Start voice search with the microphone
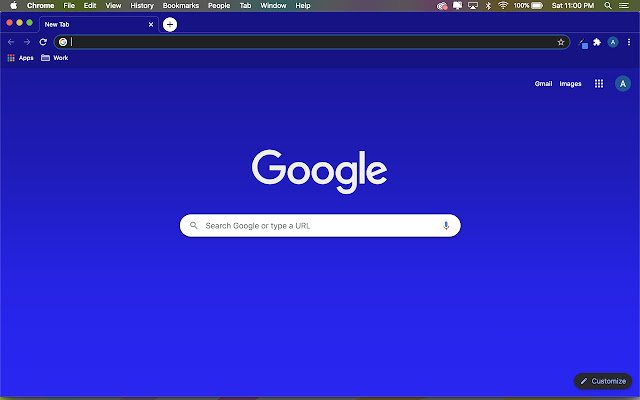The height and width of the screenshot is (400, 640). [x=446, y=225]
